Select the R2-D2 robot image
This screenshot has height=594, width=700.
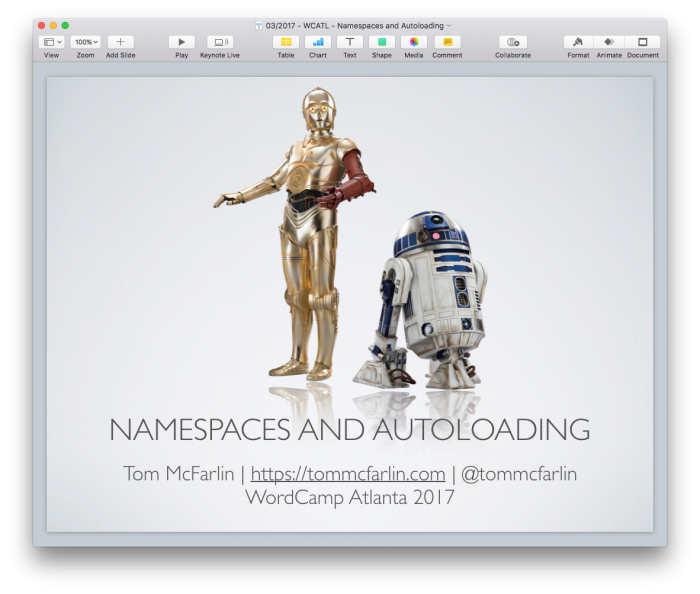pyautogui.click(x=421, y=300)
